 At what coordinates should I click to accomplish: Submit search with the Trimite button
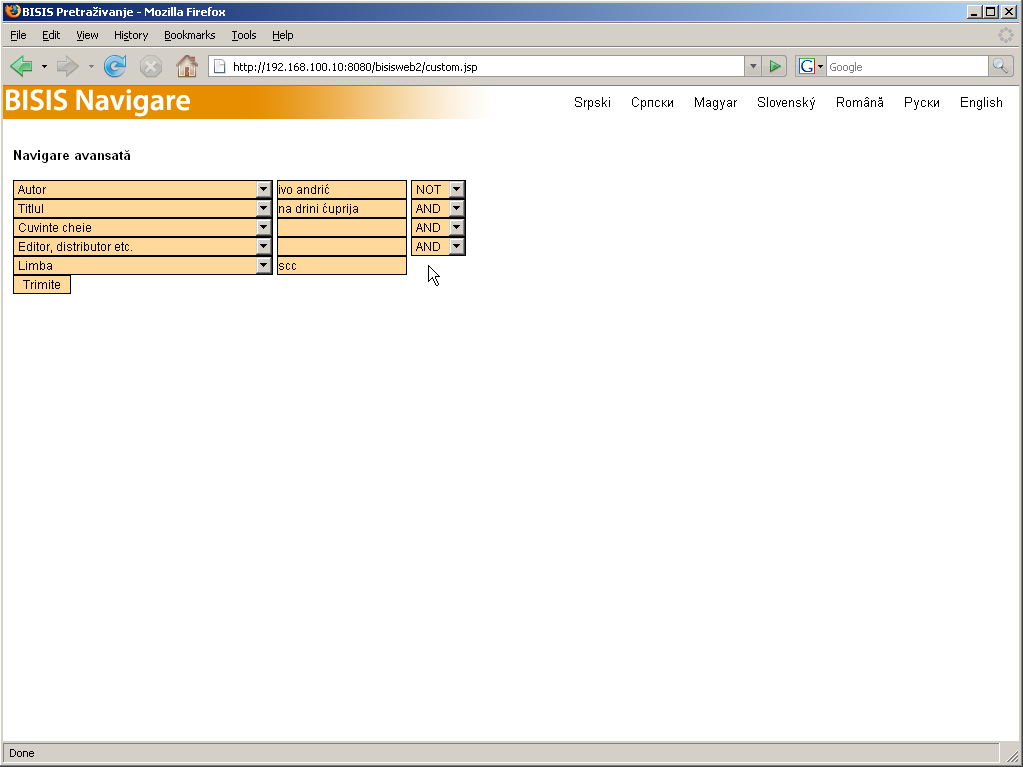(42, 284)
